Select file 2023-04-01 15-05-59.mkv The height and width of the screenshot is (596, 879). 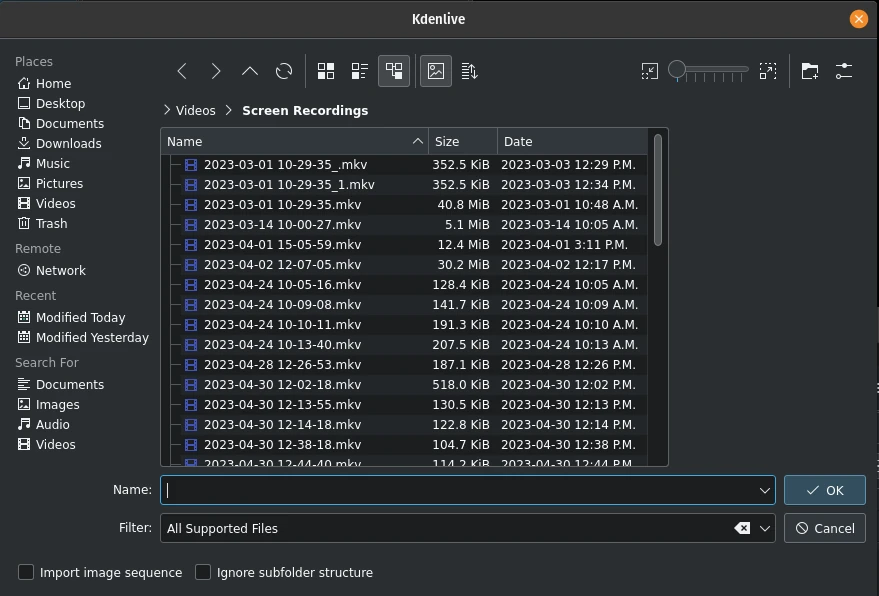click(283, 244)
